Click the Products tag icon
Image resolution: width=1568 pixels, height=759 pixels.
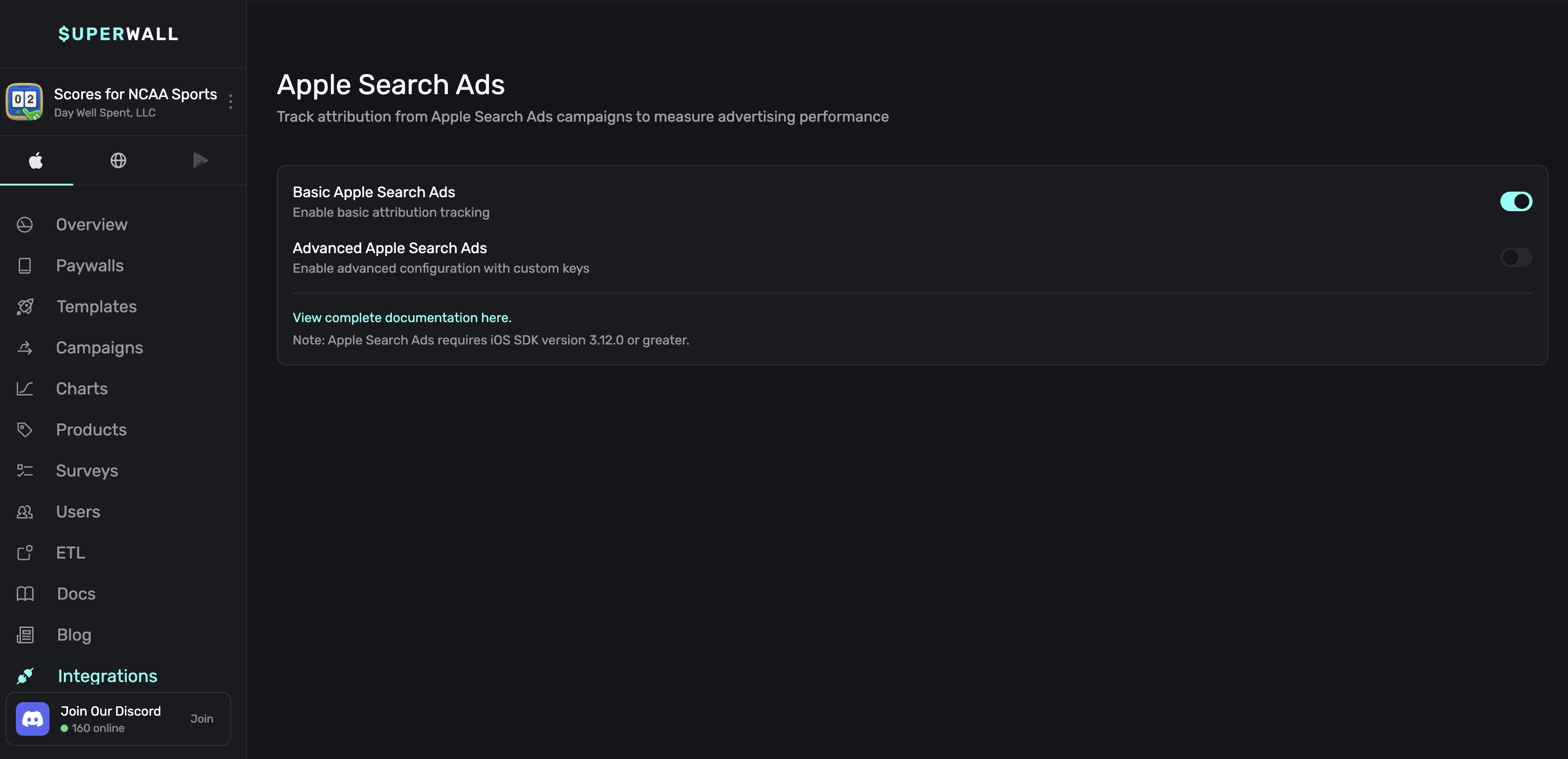(x=24, y=430)
